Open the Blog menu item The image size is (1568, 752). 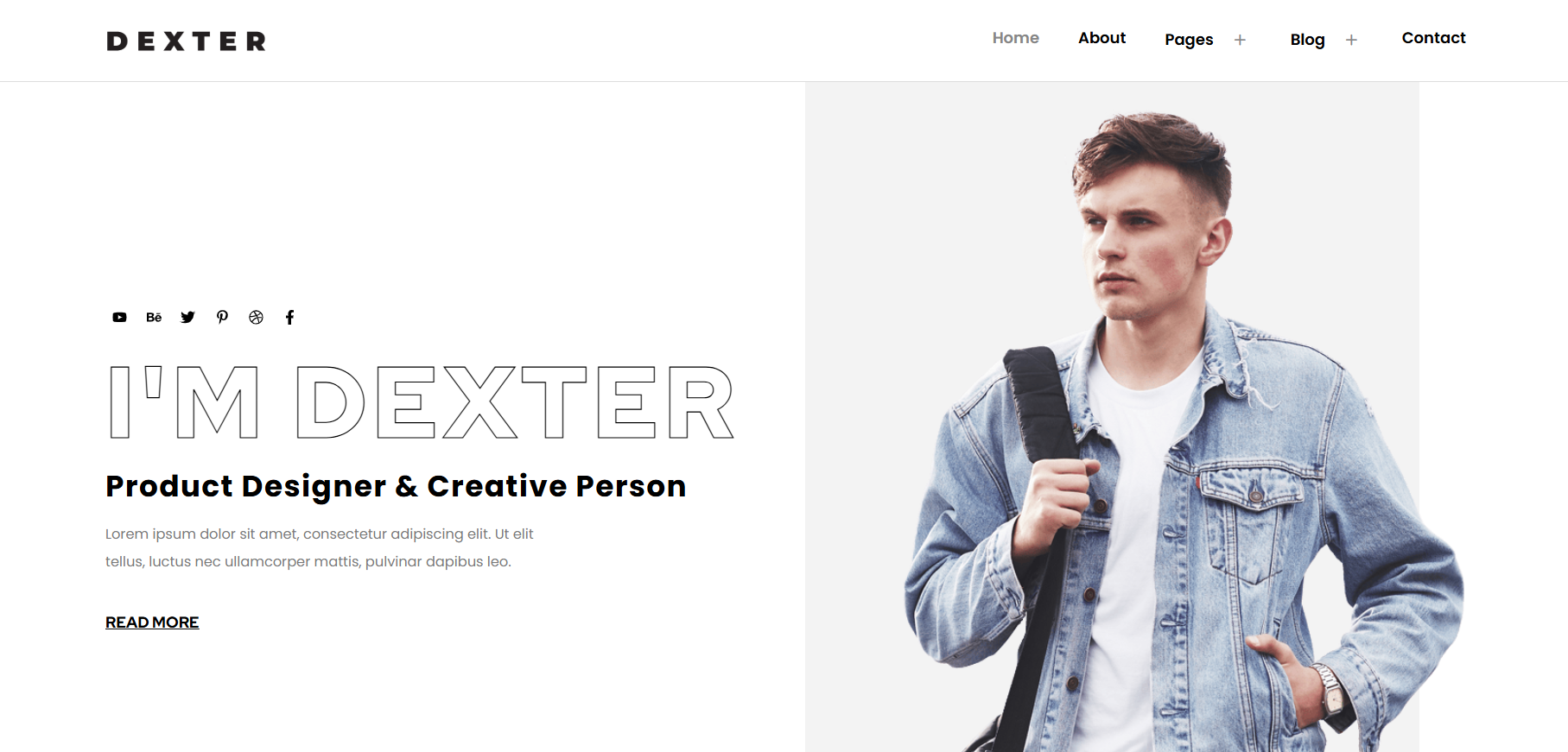coord(1307,40)
